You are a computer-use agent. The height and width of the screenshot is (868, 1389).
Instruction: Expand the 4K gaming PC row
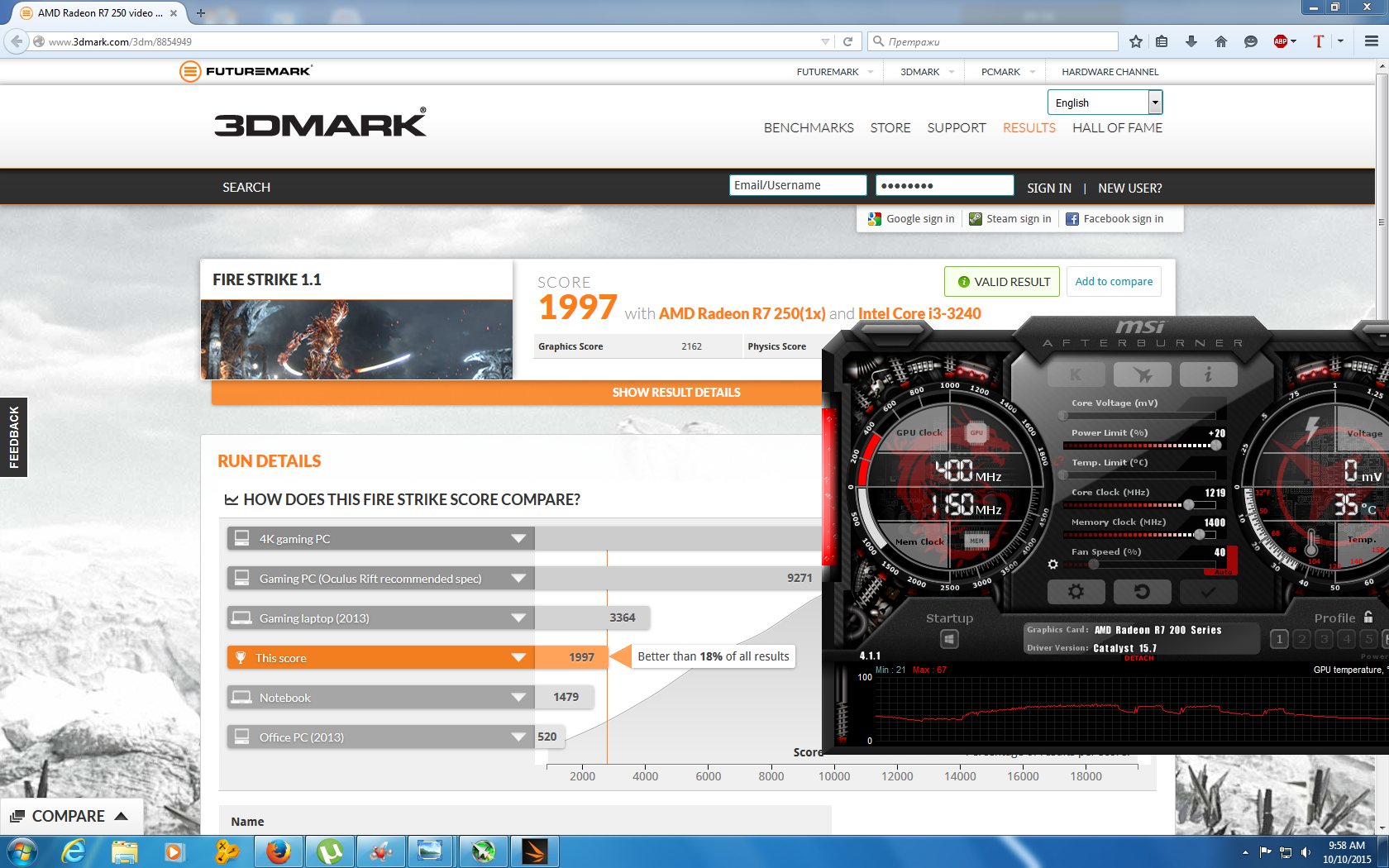coord(518,539)
